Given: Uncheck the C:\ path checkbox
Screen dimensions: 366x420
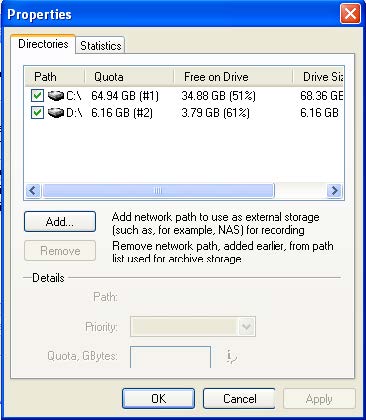Looking at the screenshot, I should [x=37, y=96].
